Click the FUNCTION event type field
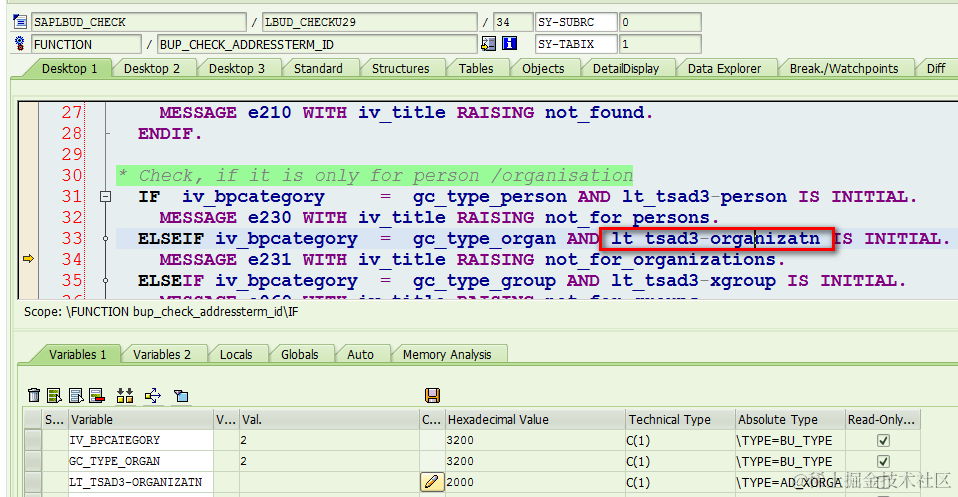 pyautogui.click(x=86, y=44)
